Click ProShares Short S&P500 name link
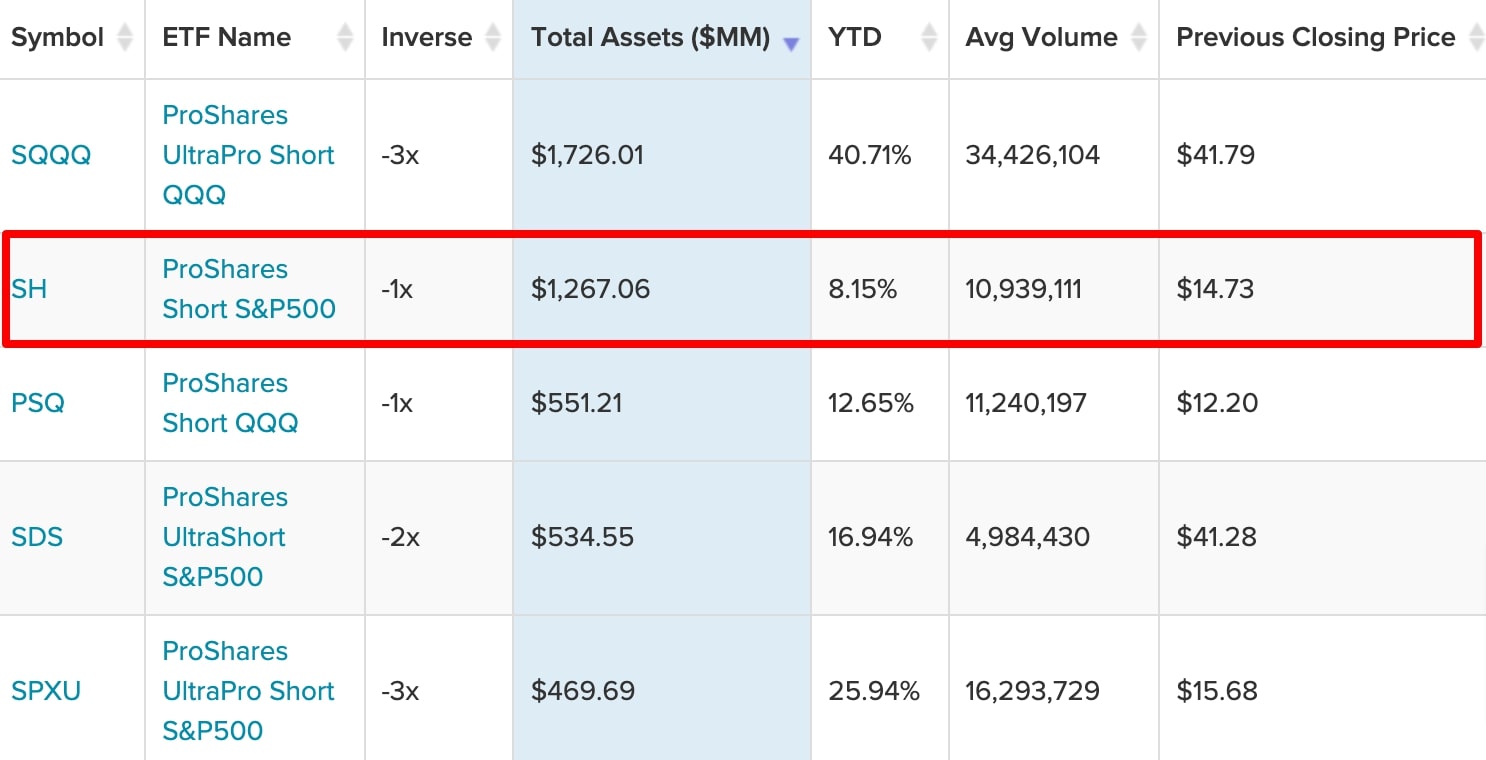Viewport: 1486px width, 760px height. (248, 289)
